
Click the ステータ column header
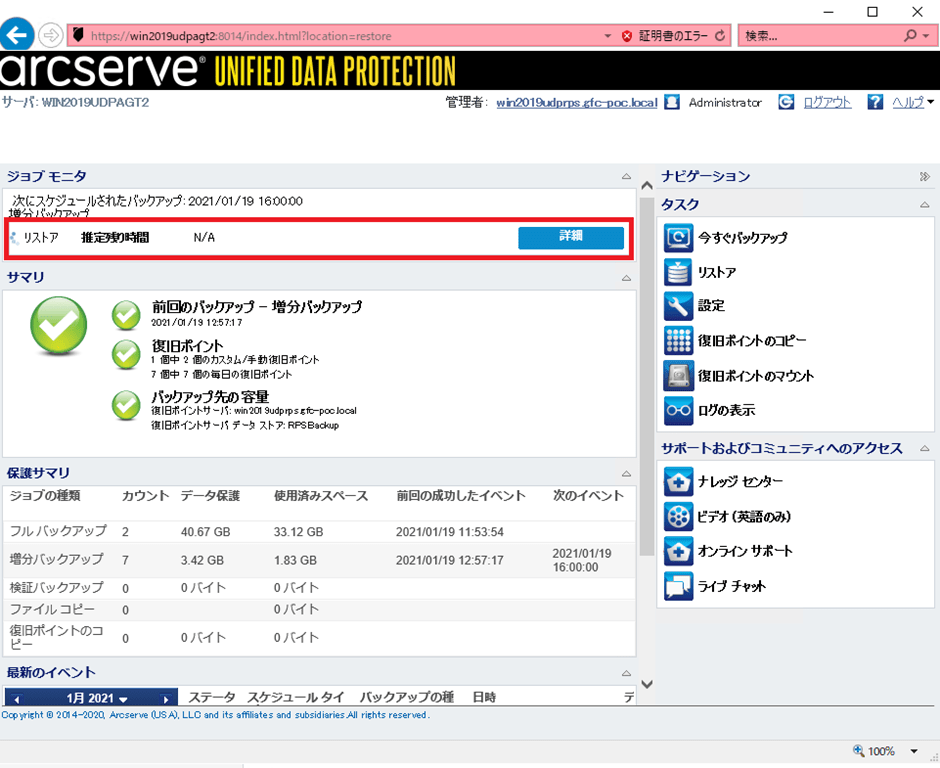(x=212, y=697)
